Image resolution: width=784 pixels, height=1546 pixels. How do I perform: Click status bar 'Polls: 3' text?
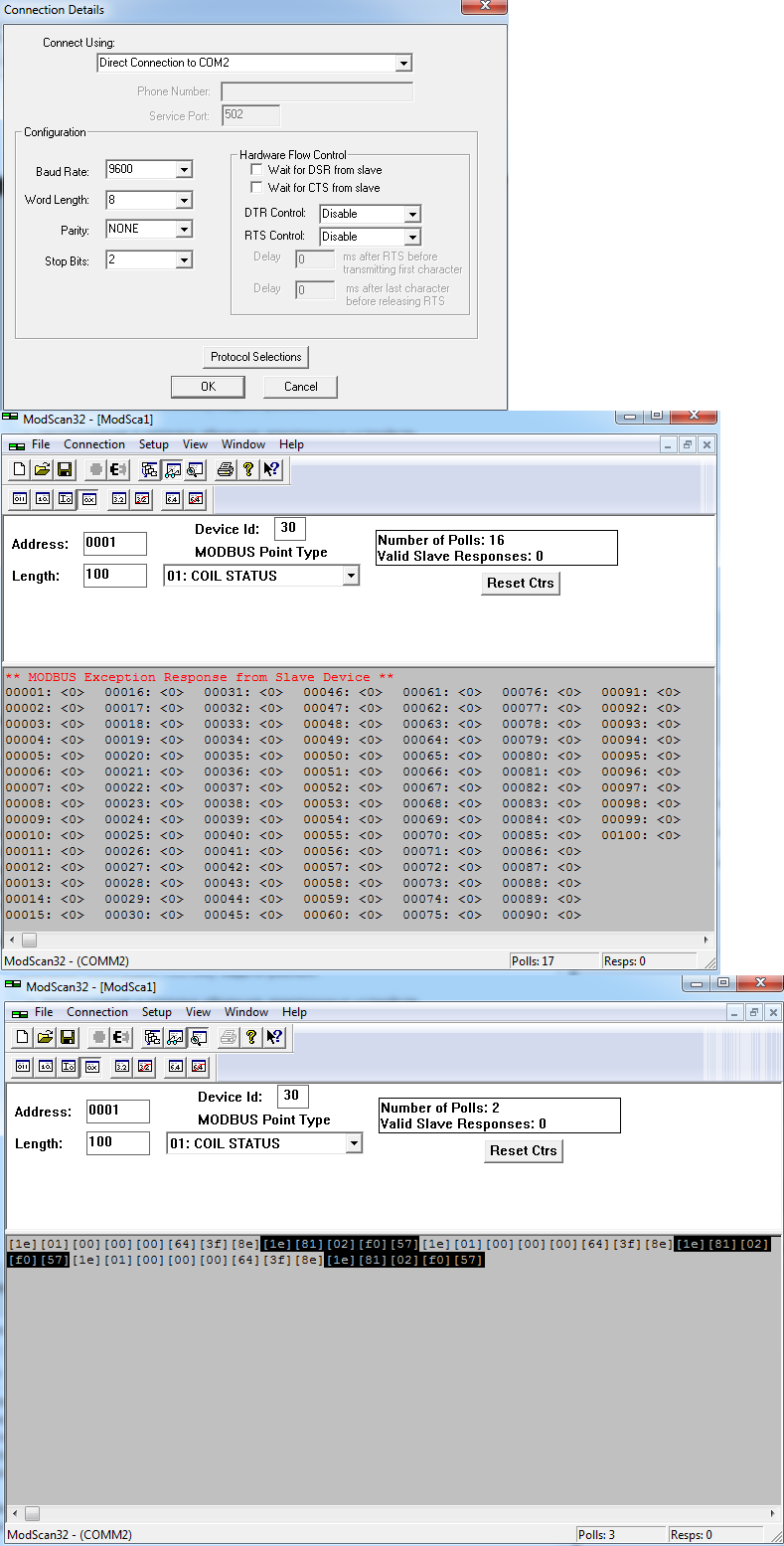click(x=596, y=1535)
